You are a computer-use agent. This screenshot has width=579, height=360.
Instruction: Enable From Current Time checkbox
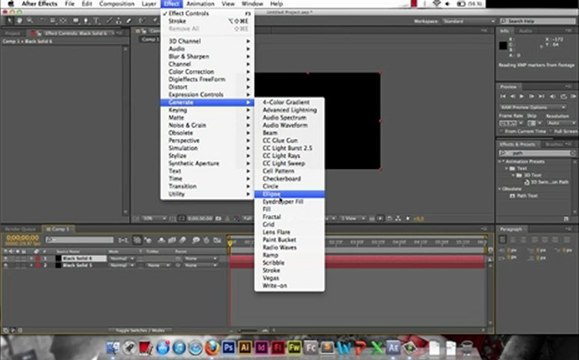[502, 131]
